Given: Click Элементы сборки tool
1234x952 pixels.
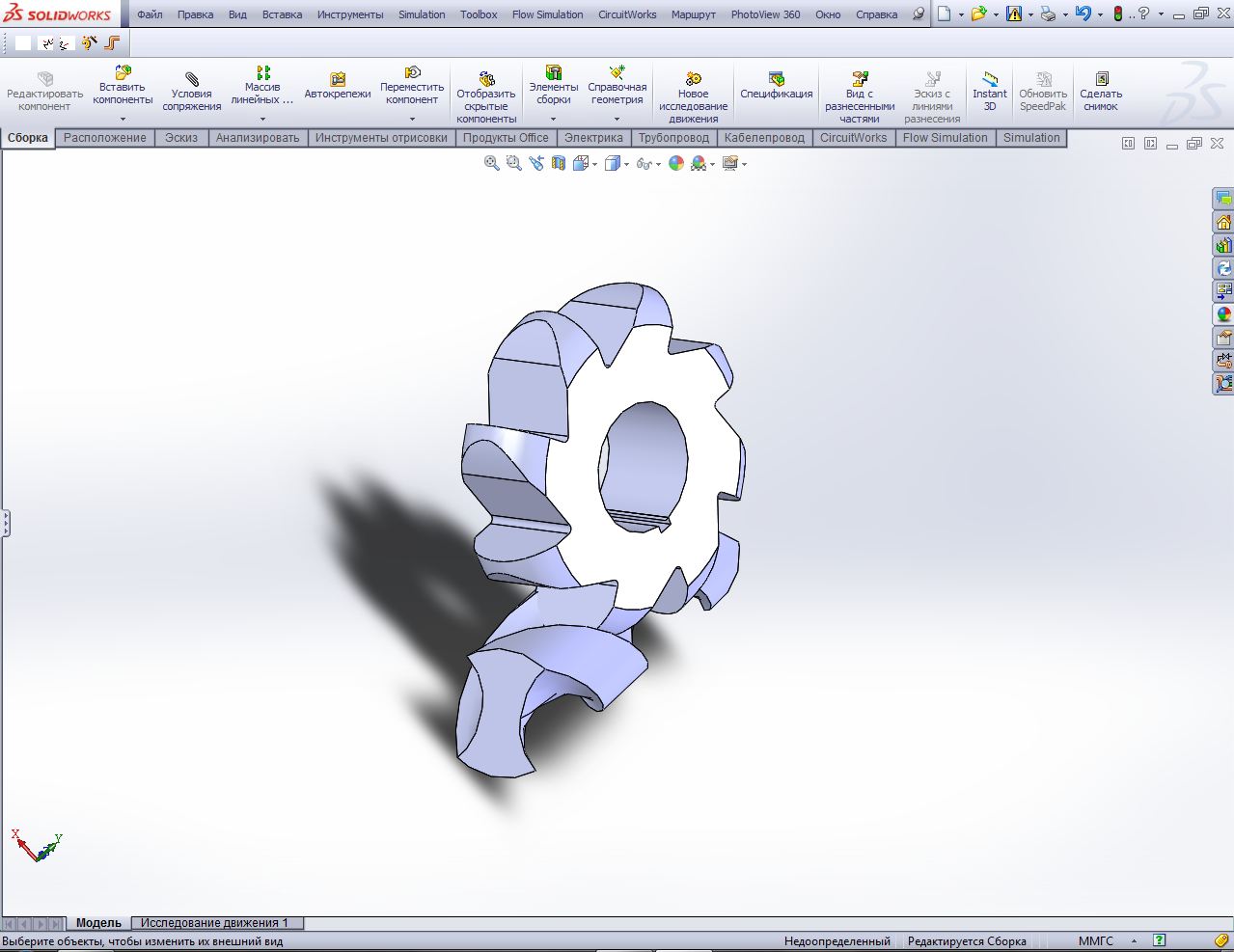Looking at the screenshot, I should 554,86.
